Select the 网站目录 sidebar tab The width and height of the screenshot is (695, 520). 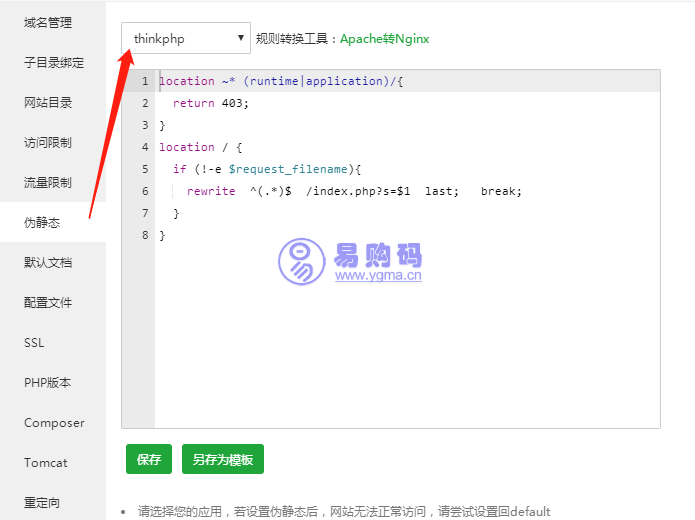coord(48,102)
